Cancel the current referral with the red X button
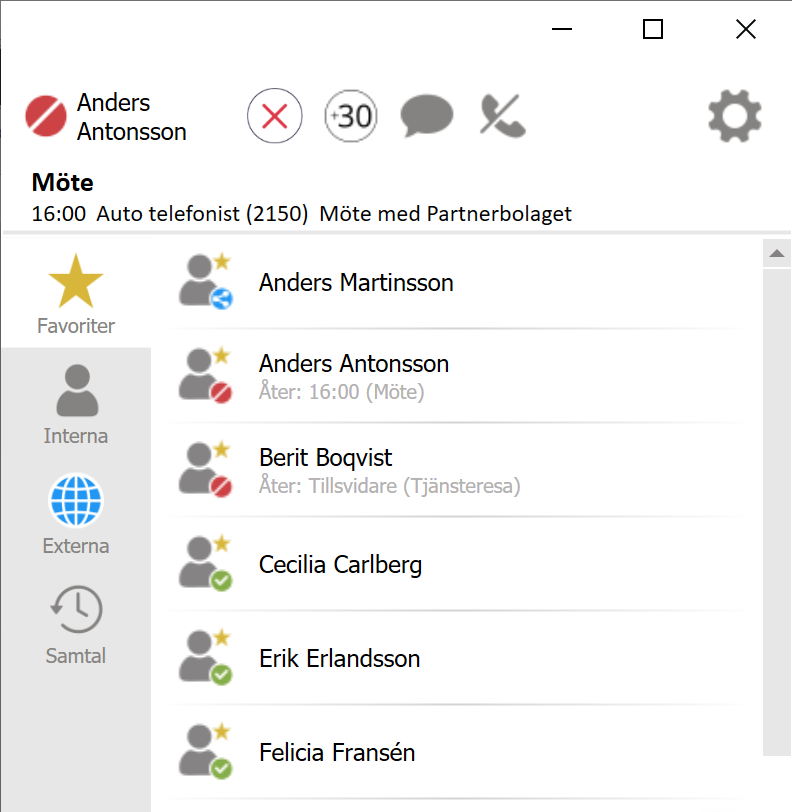The width and height of the screenshot is (792, 812). 275,115
